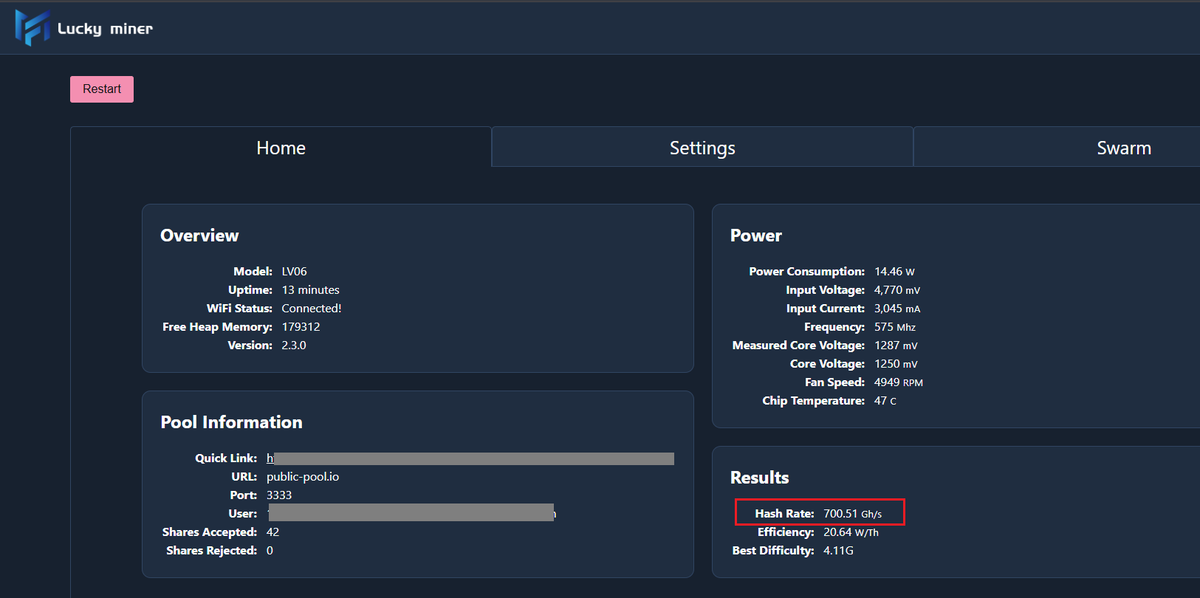Select the Port value 3333
This screenshot has height=598, width=1200.
pos(278,495)
